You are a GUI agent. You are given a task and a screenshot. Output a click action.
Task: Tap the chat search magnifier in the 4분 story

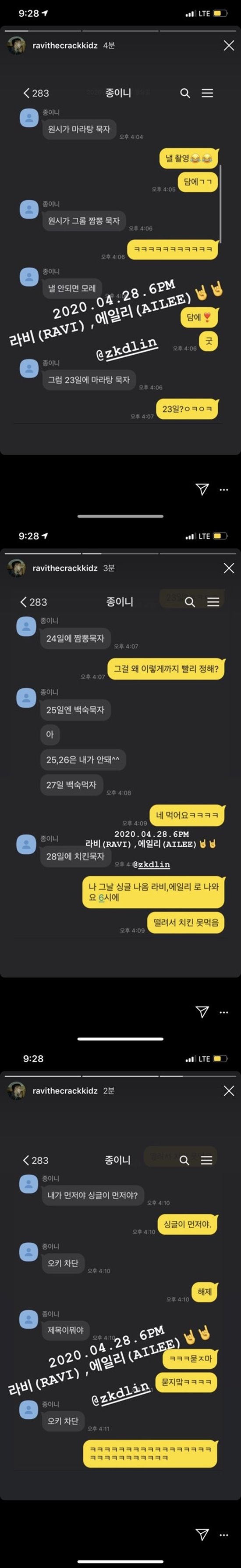tap(185, 93)
